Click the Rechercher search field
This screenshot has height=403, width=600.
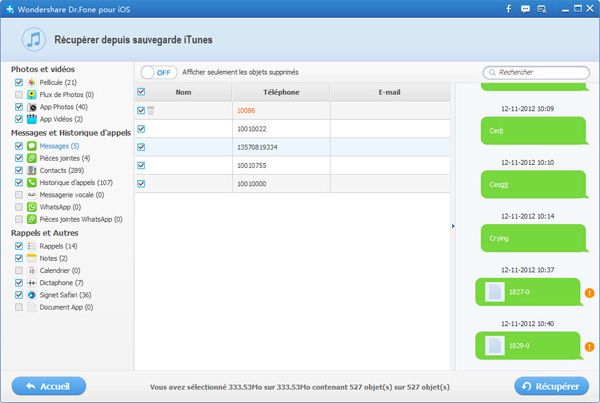[x=536, y=72]
